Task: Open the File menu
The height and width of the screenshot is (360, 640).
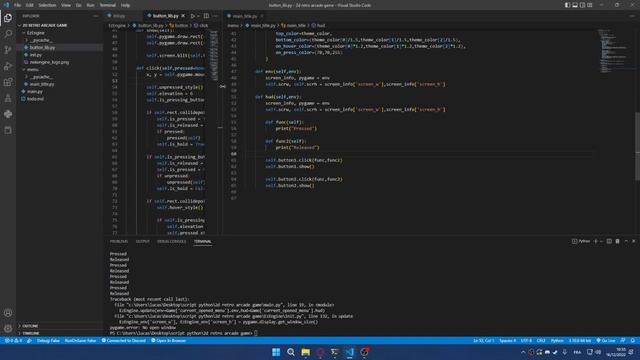Action: (x=17, y=5)
